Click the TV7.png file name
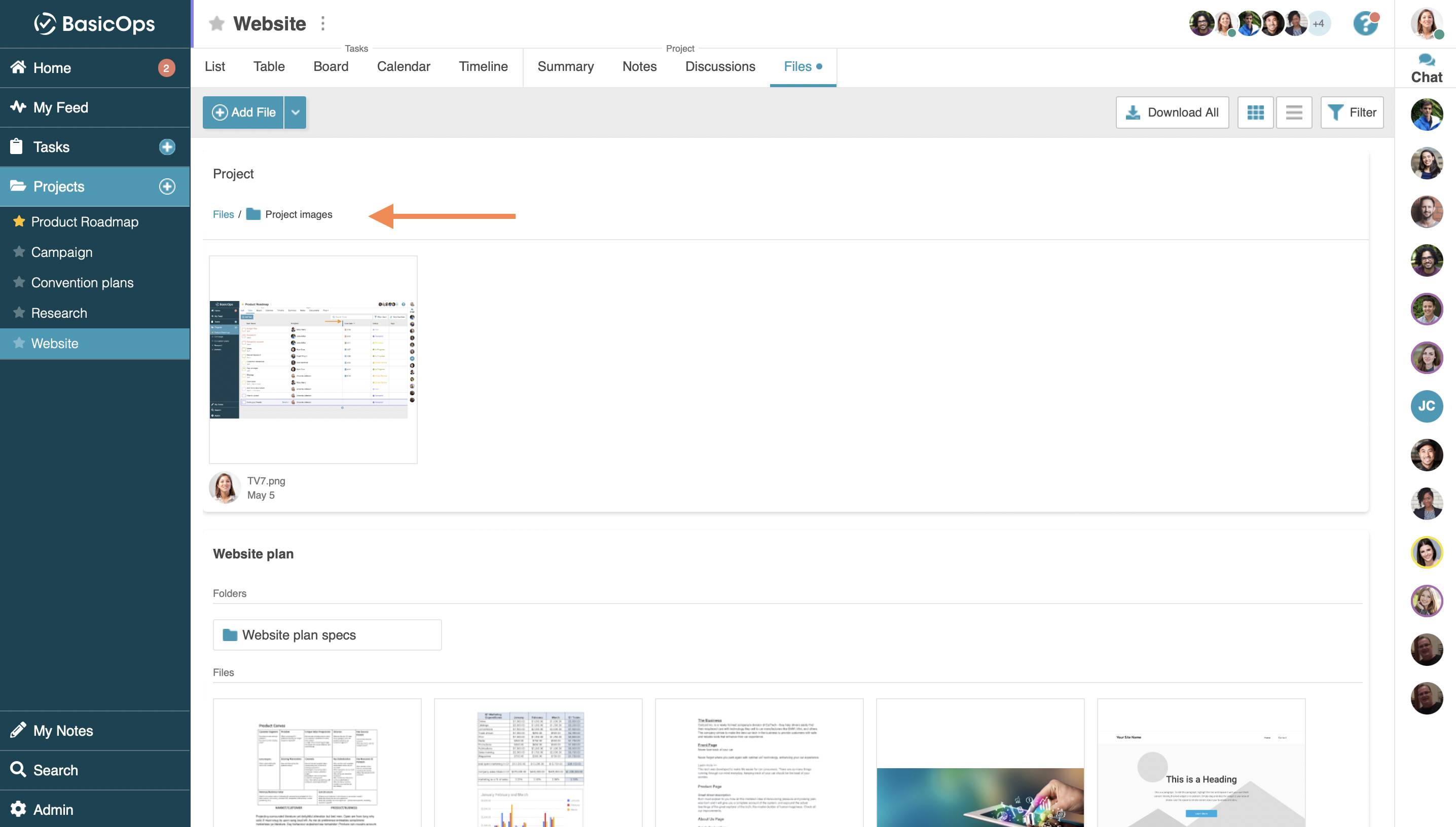The height and width of the screenshot is (827, 1456). tap(266, 480)
